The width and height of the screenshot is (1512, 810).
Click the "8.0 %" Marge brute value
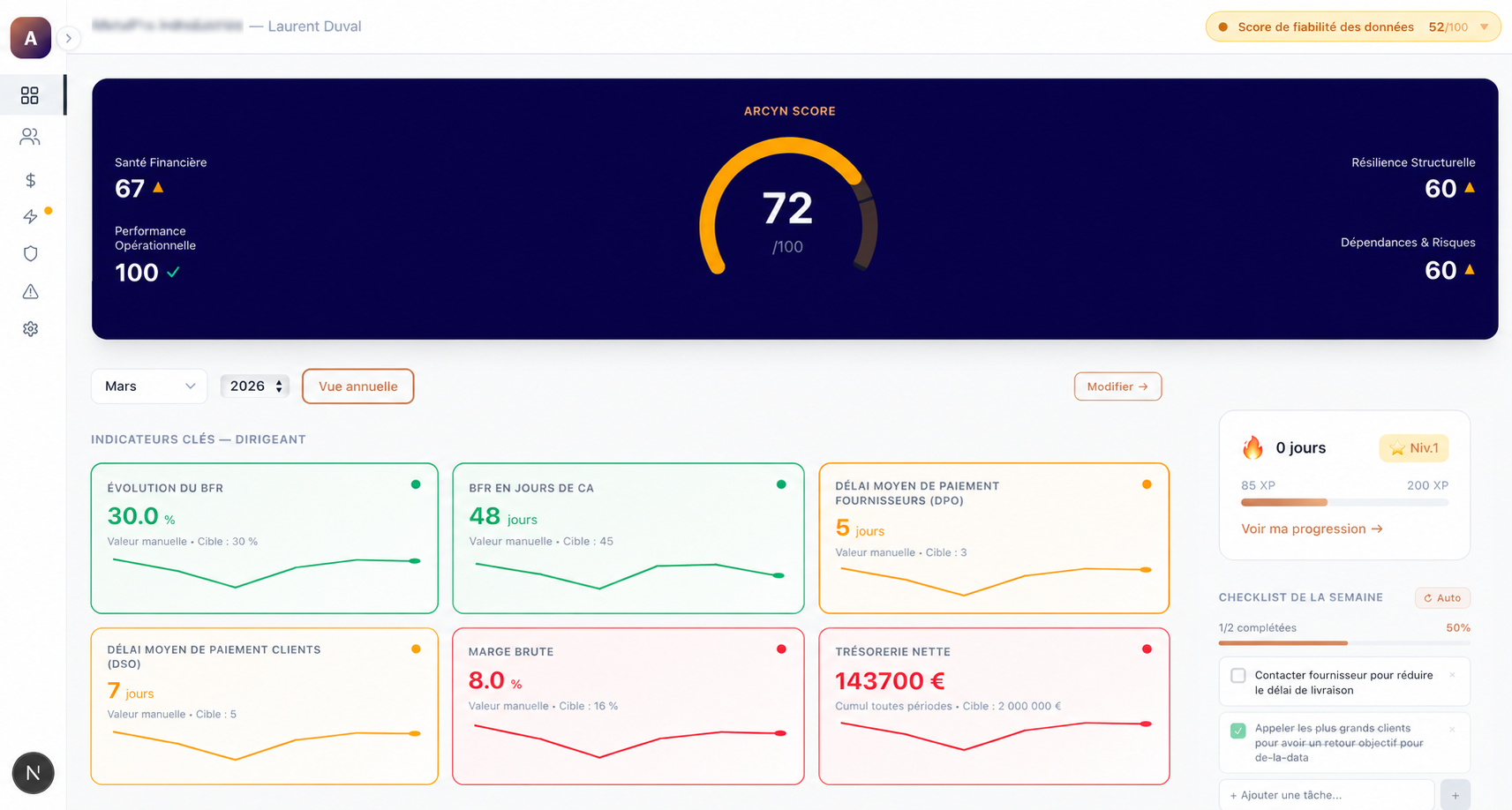coord(495,681)
